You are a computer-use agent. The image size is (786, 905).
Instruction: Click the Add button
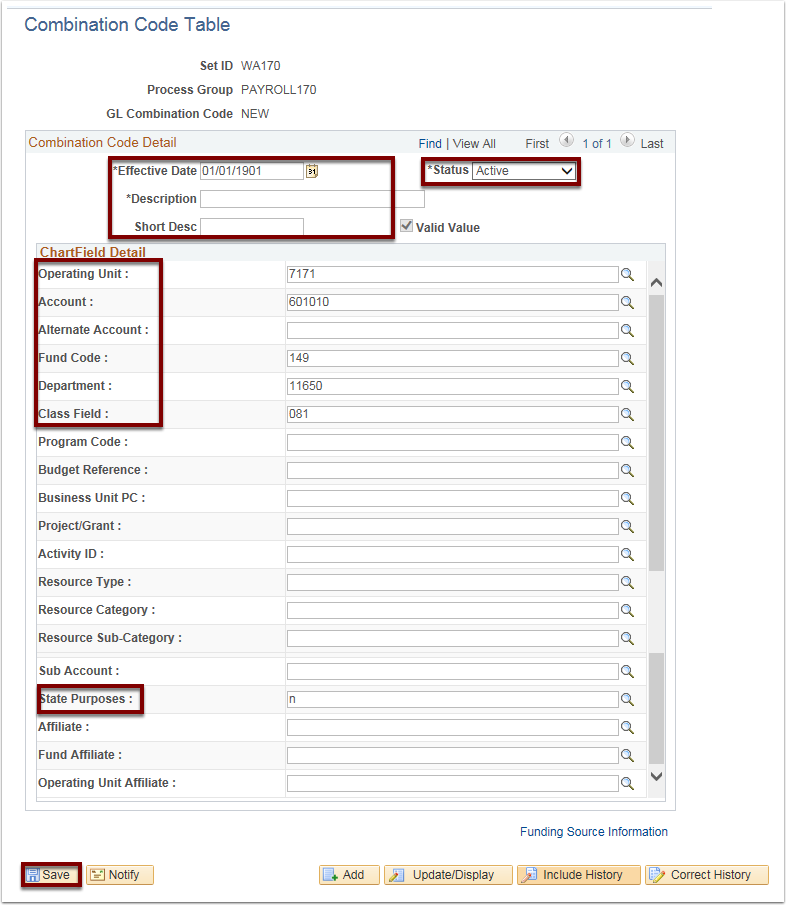(x=349, y=875)
